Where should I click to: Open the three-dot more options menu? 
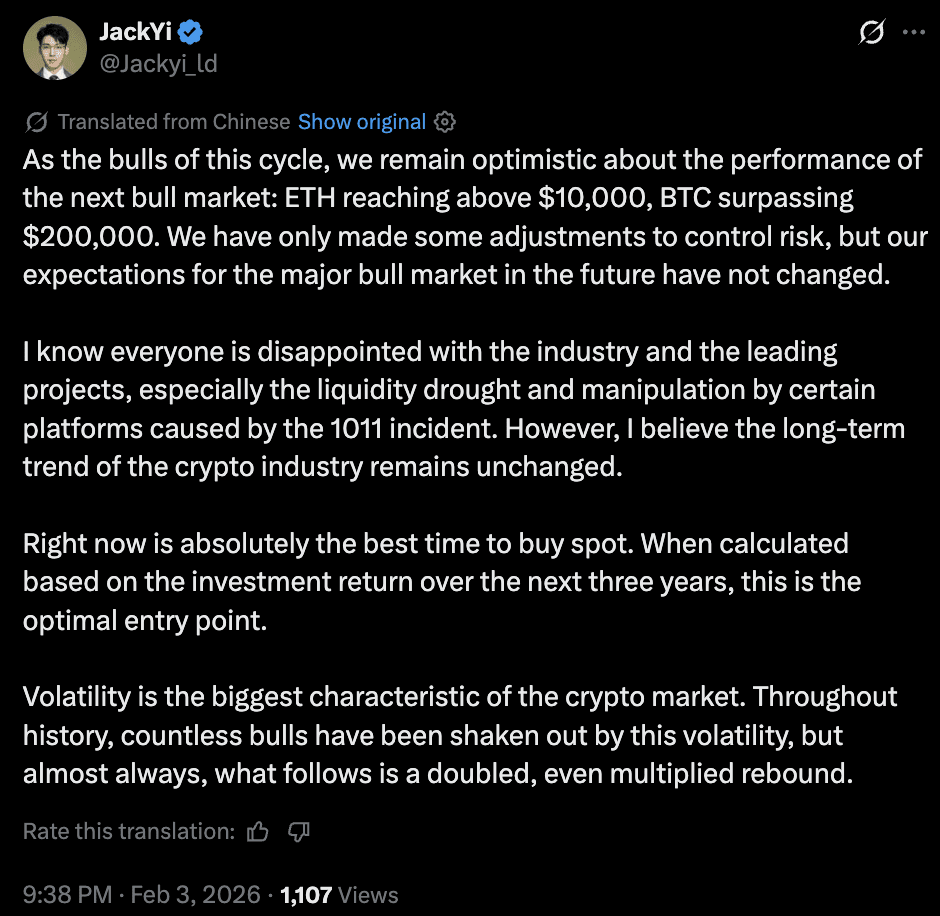point(913,33)
